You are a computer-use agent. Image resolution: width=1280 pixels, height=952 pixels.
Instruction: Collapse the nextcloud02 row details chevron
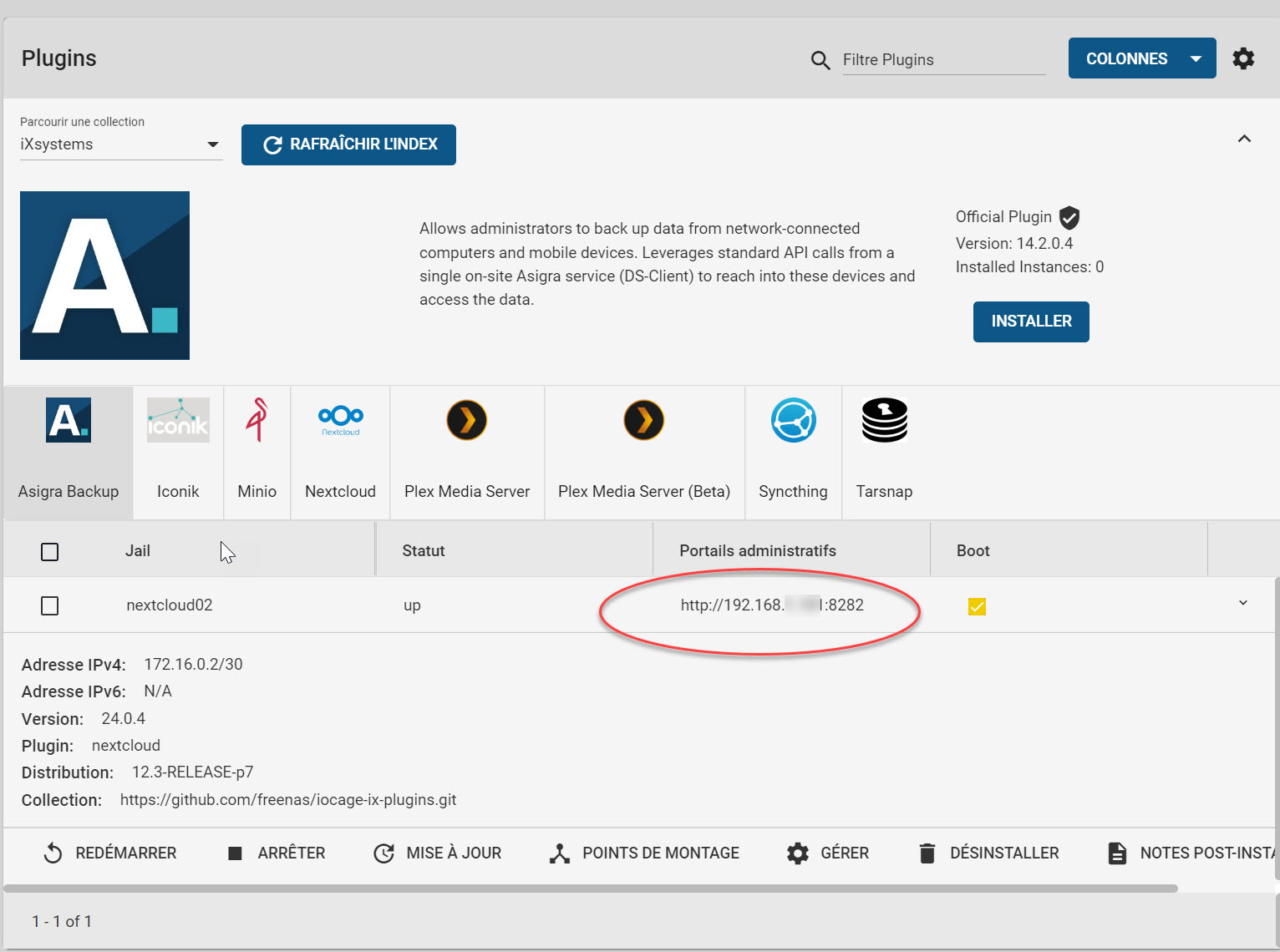[x=1243, y=603]
